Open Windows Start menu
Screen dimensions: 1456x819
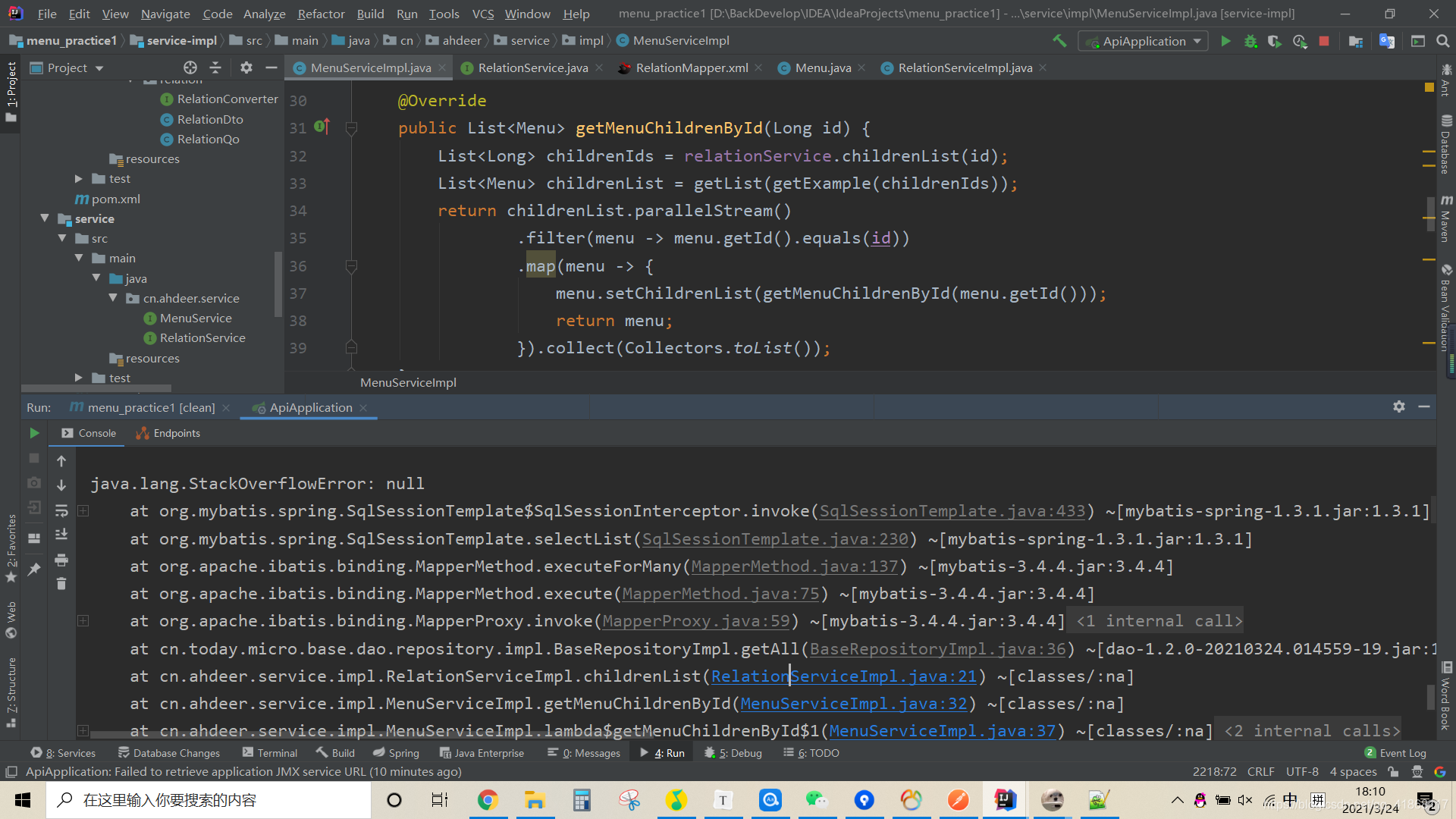pyautogui.click(x=23, y=800)
